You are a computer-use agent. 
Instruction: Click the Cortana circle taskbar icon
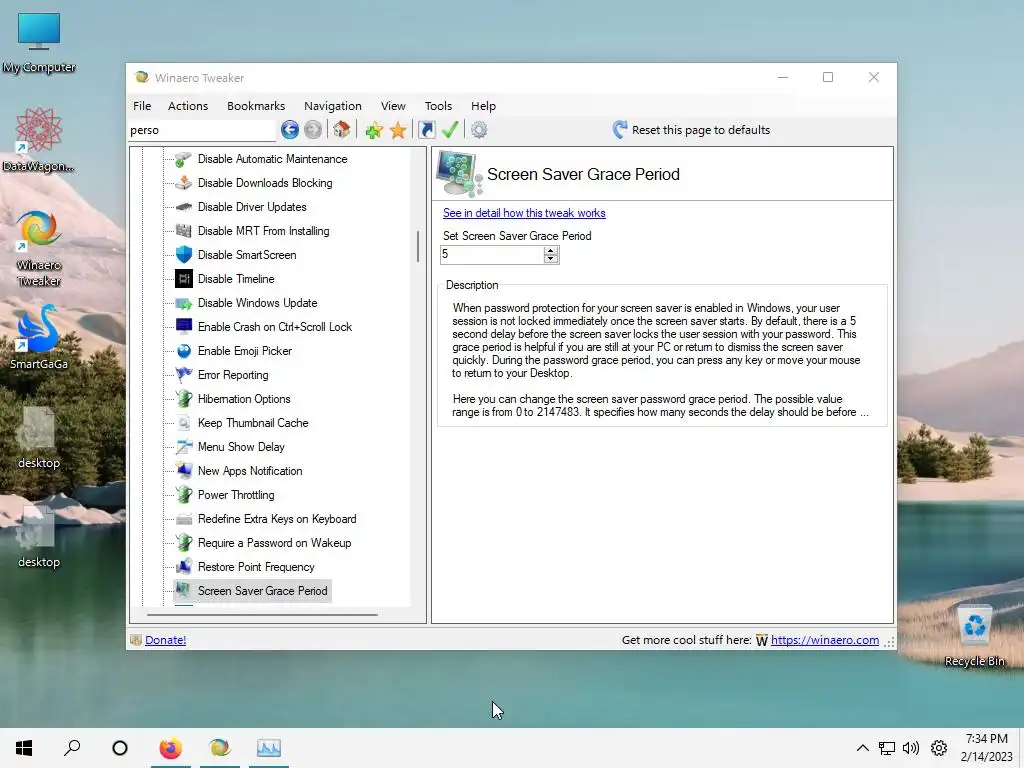120,748
